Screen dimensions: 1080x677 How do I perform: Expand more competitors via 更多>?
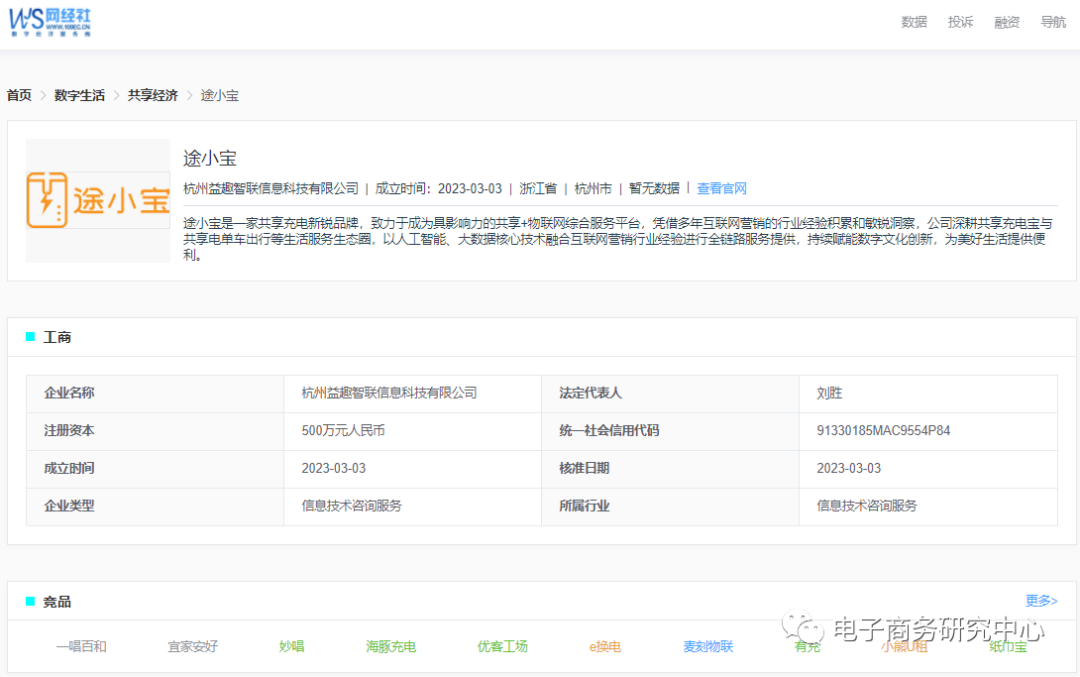tap(1040, 601)
